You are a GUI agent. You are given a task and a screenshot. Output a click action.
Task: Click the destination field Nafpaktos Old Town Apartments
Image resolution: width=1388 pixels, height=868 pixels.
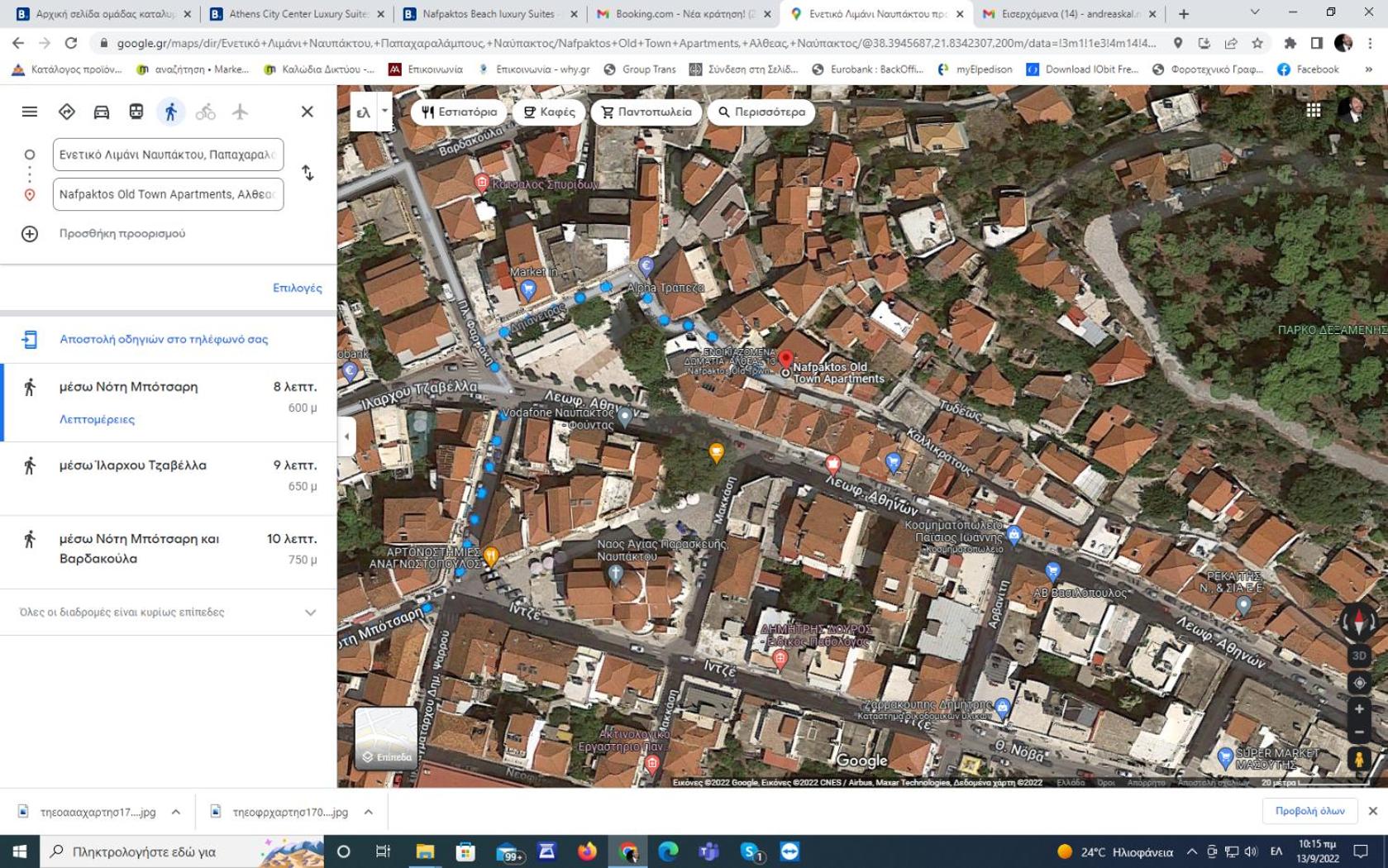[x=168, y=194]
